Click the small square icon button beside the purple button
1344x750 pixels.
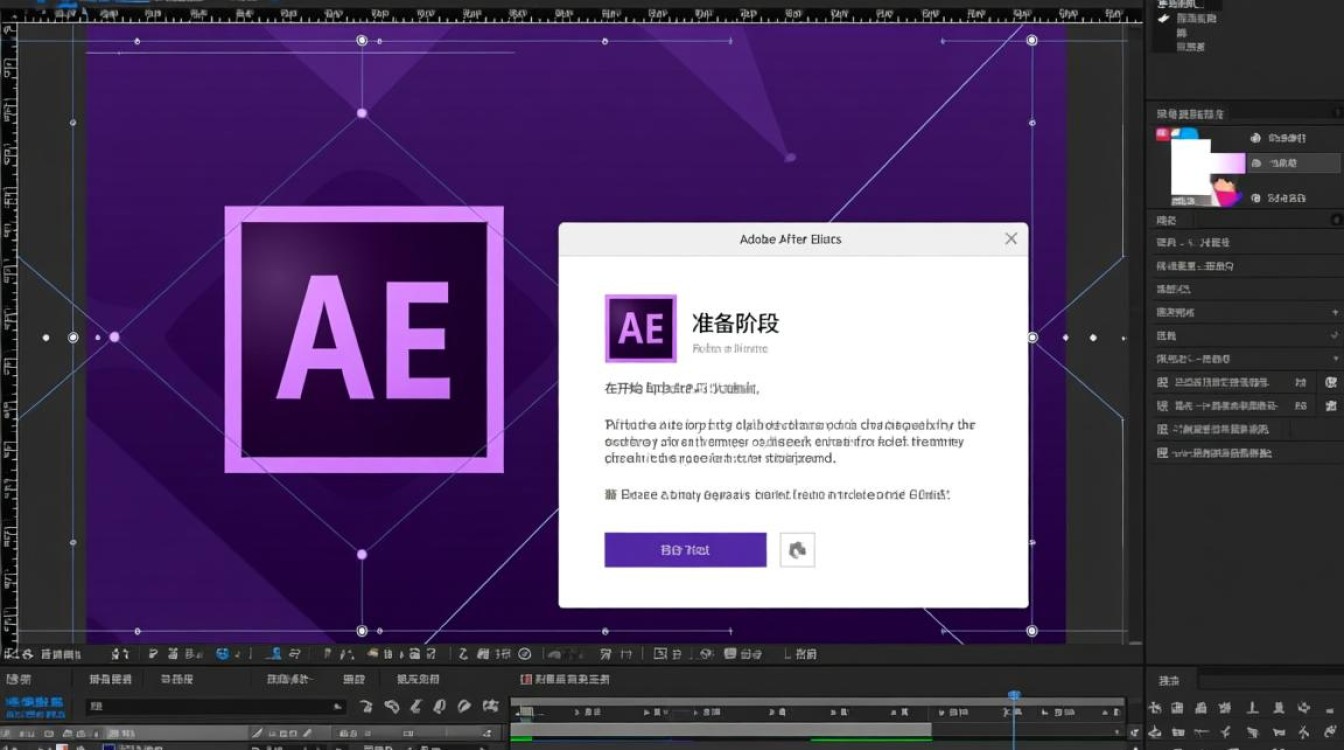[797, 550]
